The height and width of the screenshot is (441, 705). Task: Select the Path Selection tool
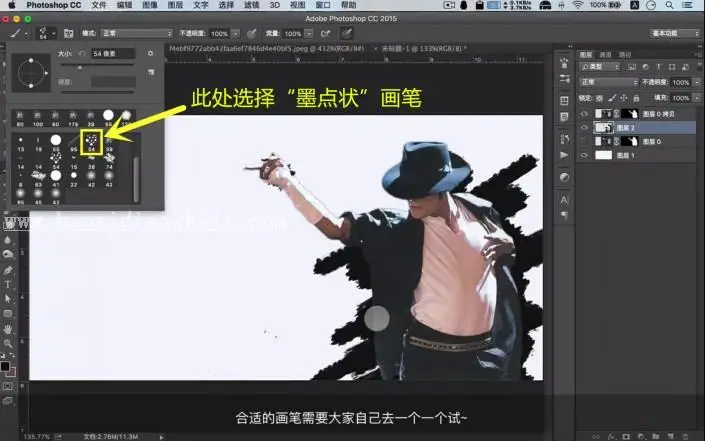8,299
